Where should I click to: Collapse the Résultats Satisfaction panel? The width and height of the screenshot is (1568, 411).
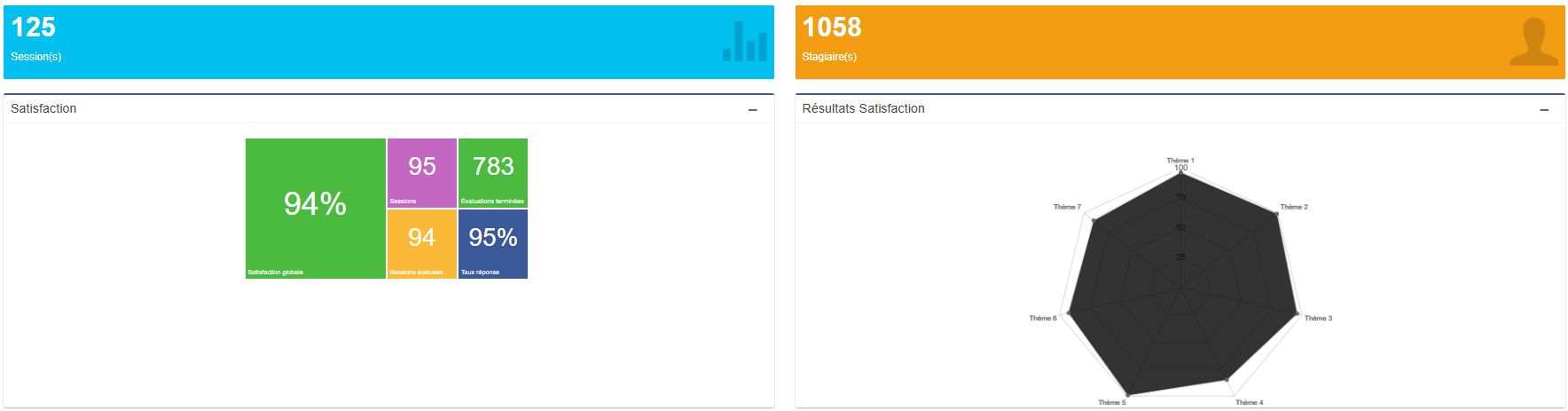pos(1544,110)
